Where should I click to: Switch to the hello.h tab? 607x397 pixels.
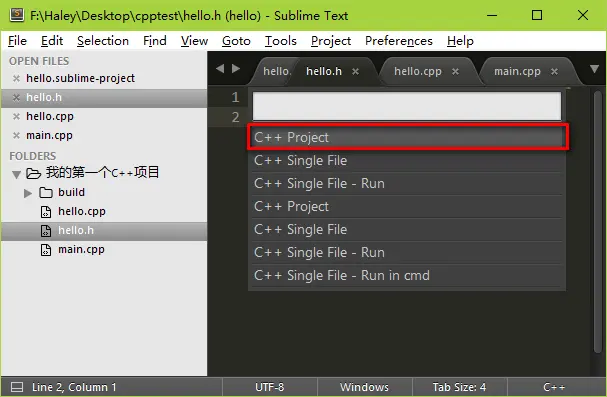pos(324,72)
